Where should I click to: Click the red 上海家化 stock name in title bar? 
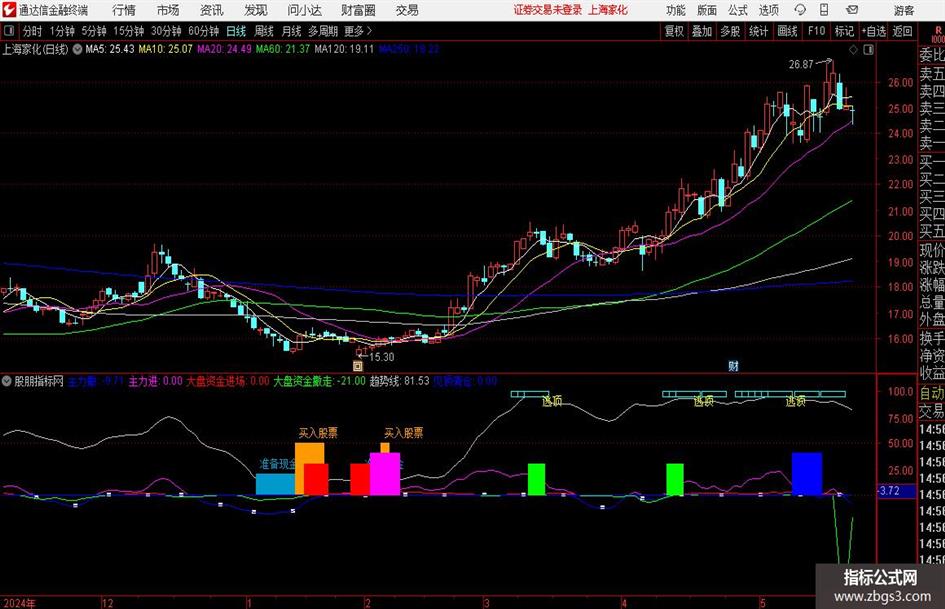click(608, 10)
